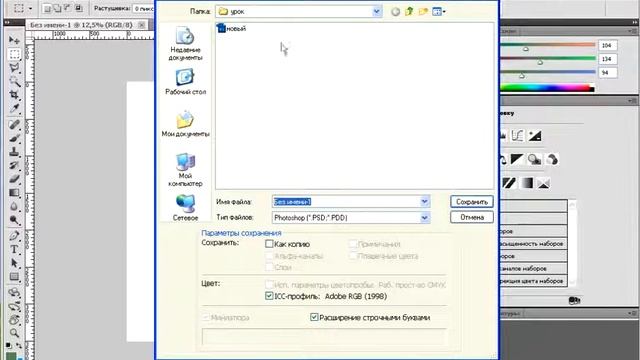Click the red channel slider handle
This screenshot has height=360, width=640.
(x=526, y=49)
